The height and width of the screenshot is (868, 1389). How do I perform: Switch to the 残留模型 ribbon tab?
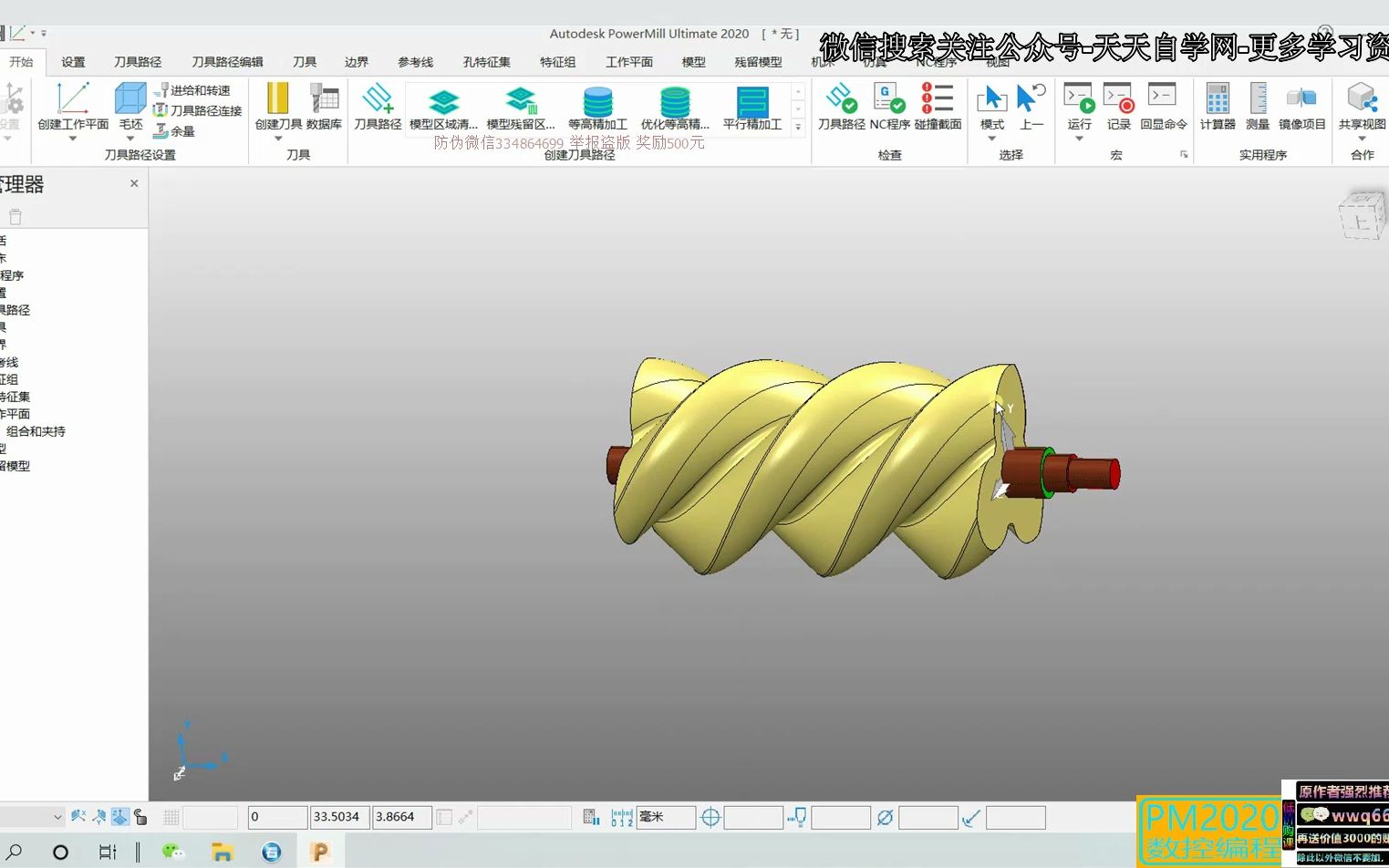[x=758, y=62]
